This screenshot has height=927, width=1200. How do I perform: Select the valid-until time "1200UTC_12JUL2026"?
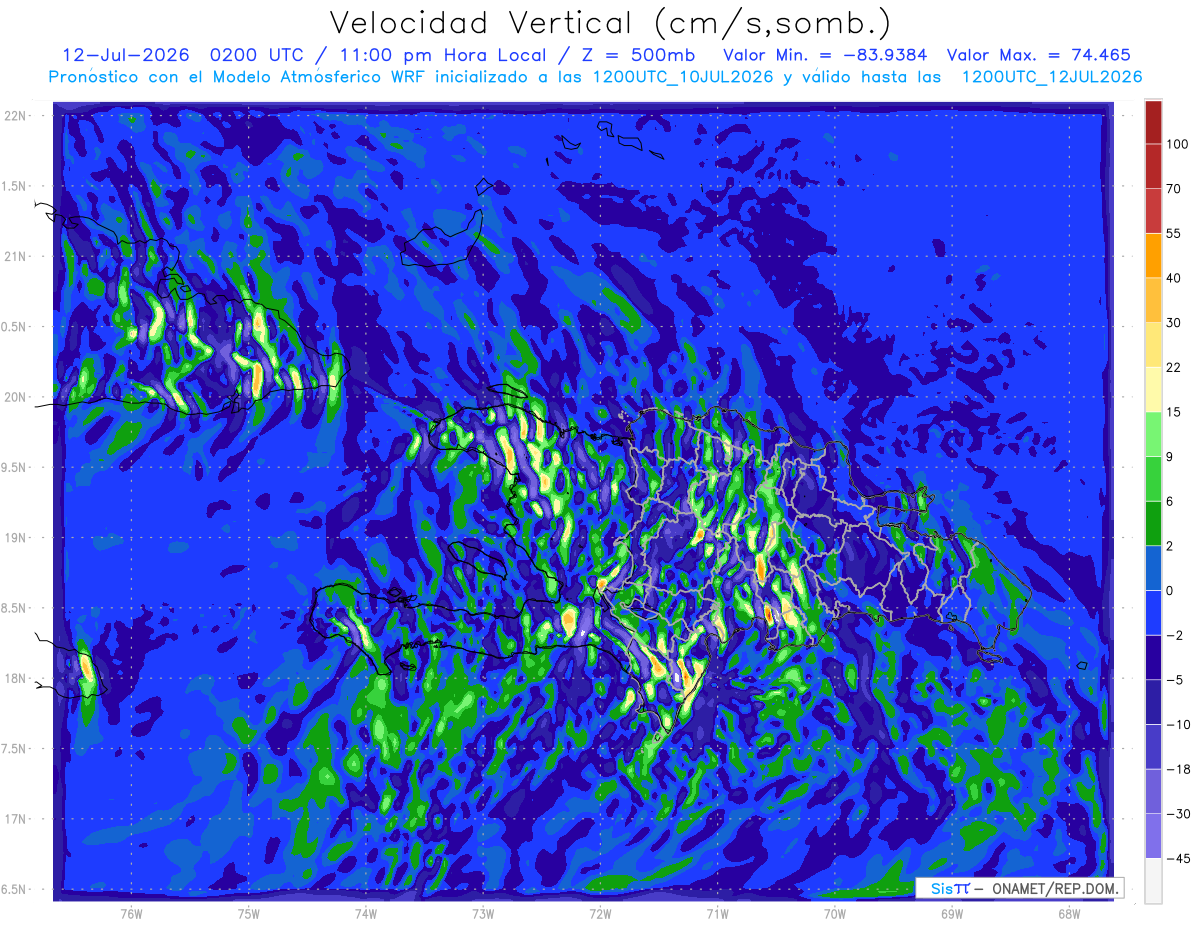coord(1052,77)
